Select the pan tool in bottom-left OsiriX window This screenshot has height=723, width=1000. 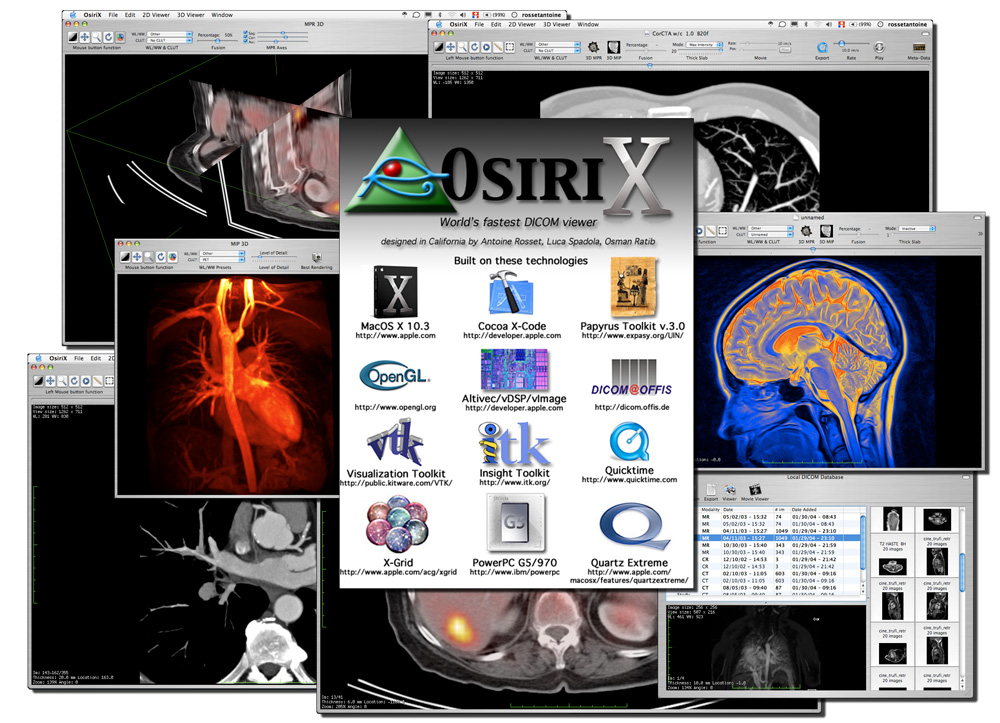coord(50,381)
